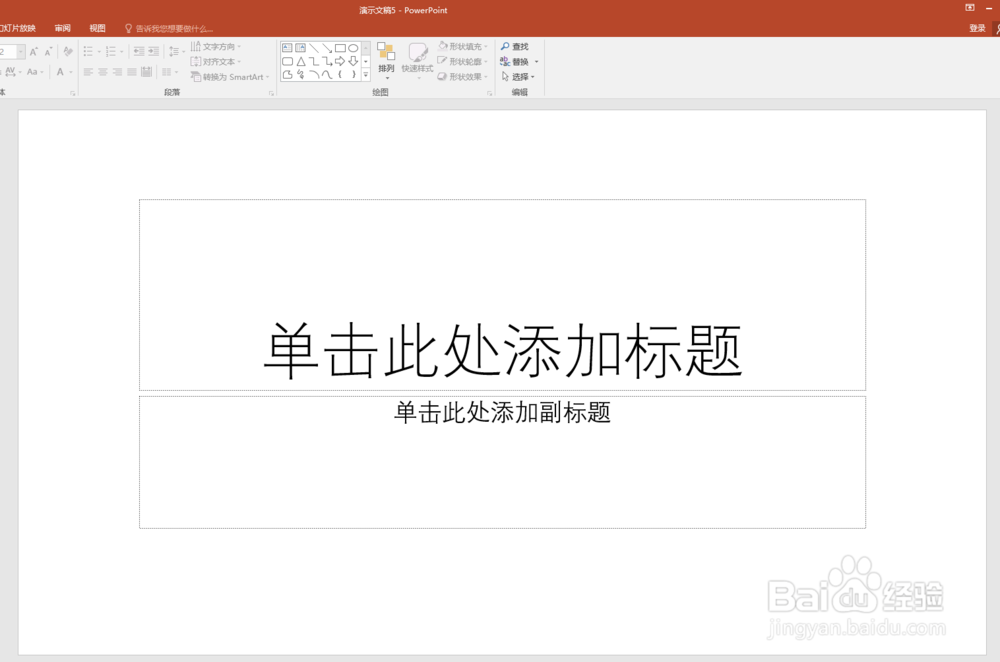The width and height of the screenshot is (1000, 662).
Task: Select the right block arrow shape
Action: [340, 61]
